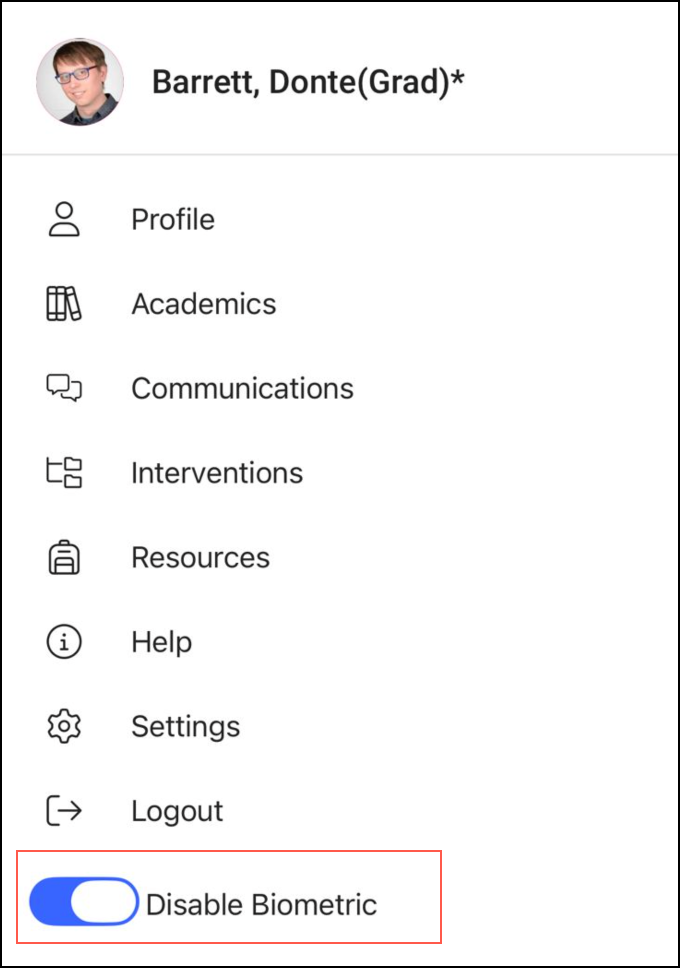This screenshot has height=968, width=680.
Task: Open the Settings text label
Action: (185, 726)
